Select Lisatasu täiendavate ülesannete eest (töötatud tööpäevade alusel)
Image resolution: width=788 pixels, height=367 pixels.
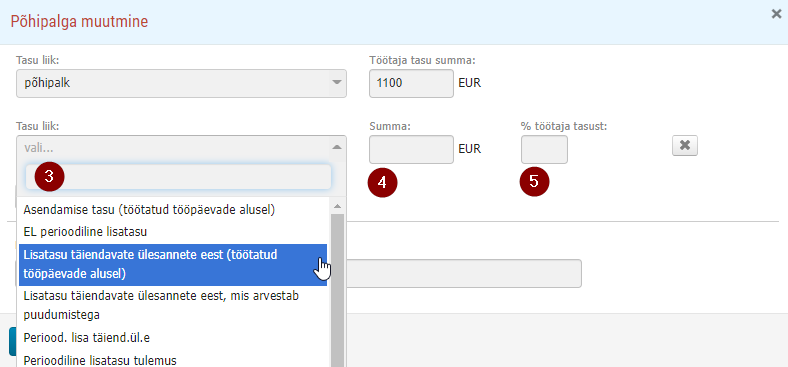173,264
